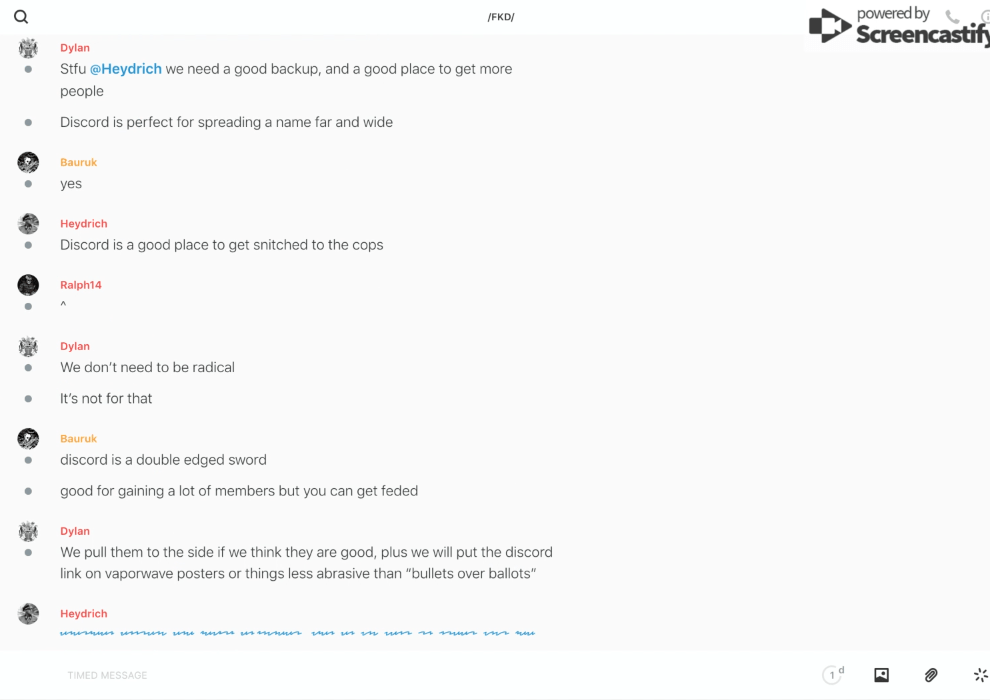Attach an image with the picture icon

coord(881,675)
